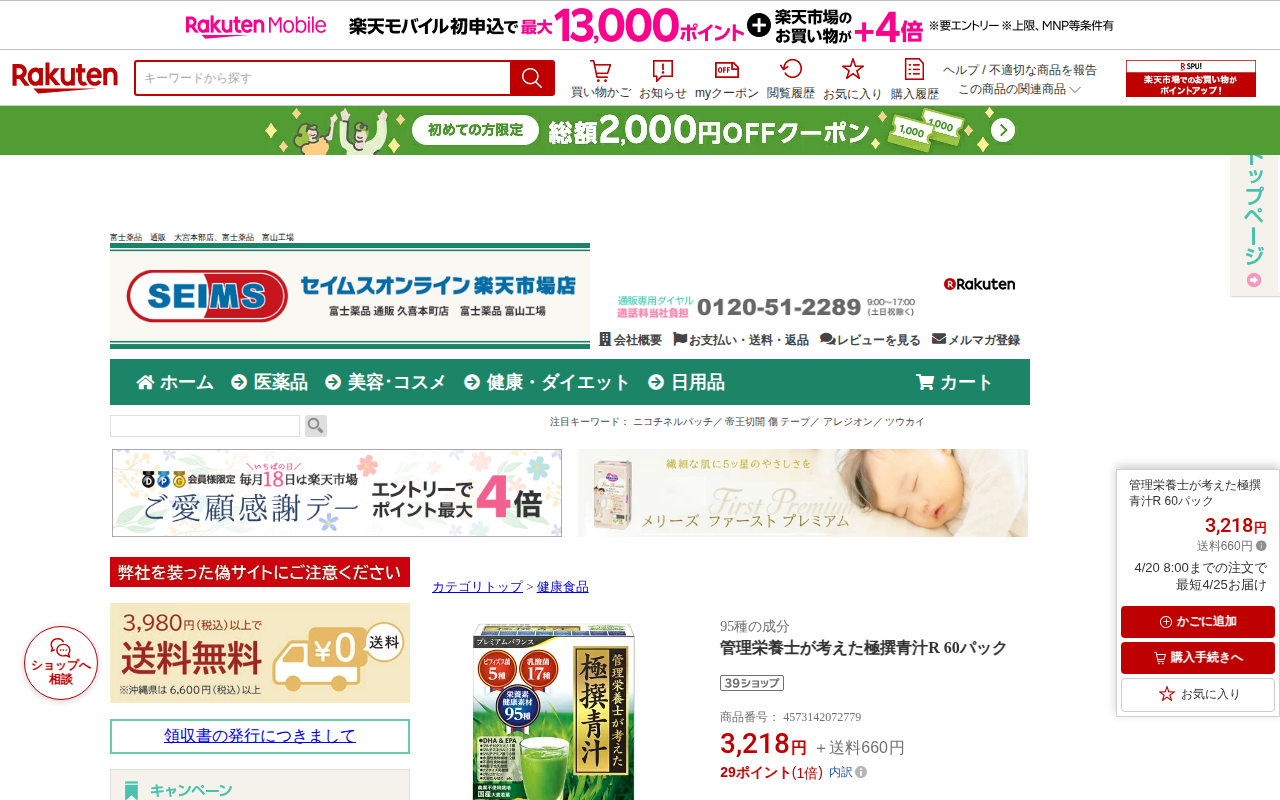
Task: Click the 購入手続きへ button
Action: pos(1198,658)
